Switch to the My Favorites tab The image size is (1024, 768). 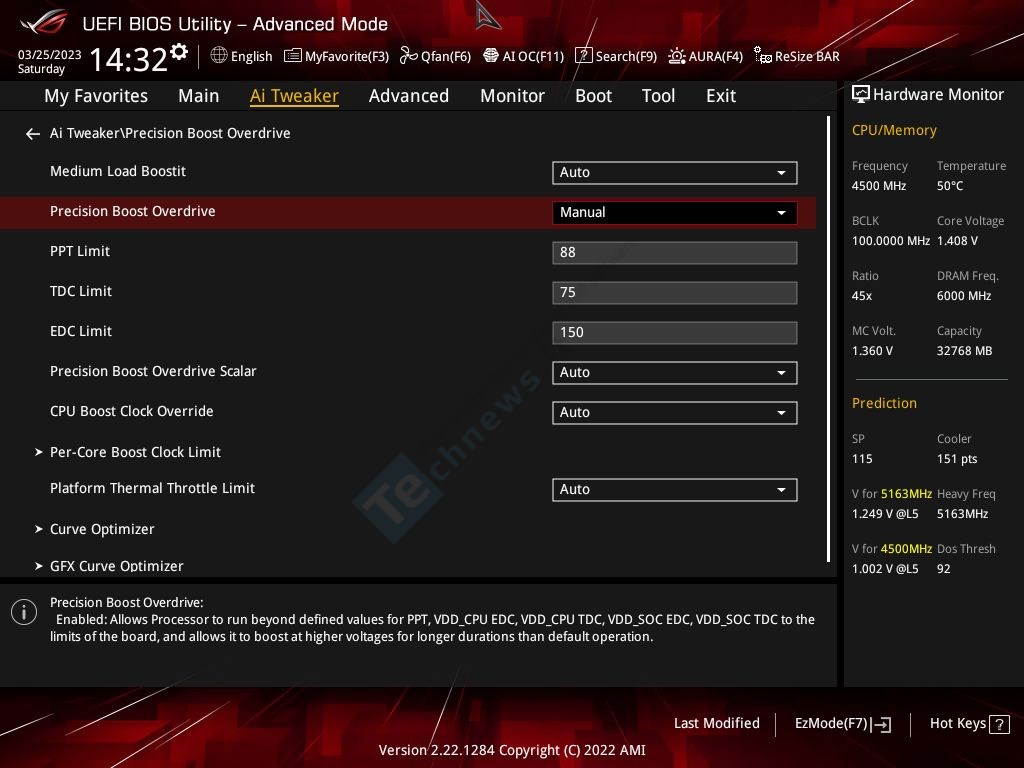[x=96, y=96]
